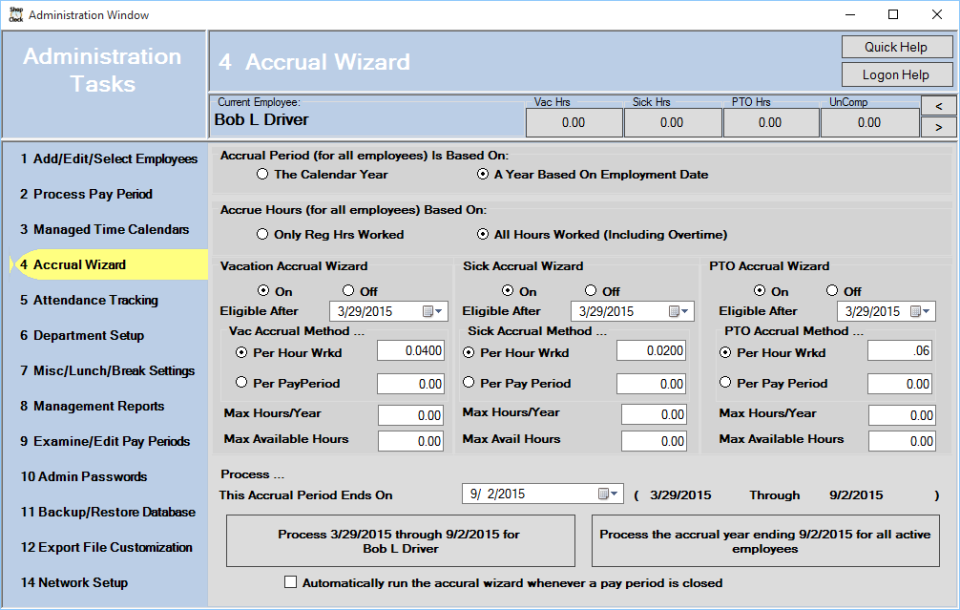Click the Administration Window app icon

pyautogui.click(x=16, y=15)
